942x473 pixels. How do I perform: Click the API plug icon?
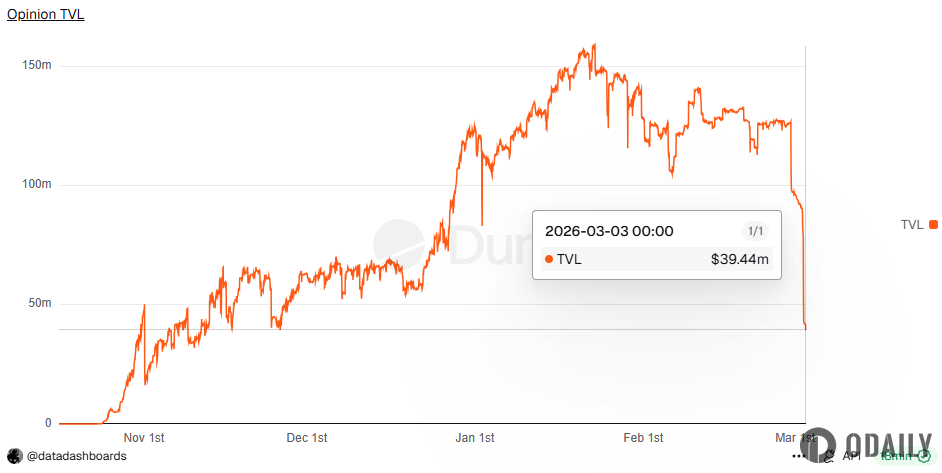coord(828,456)
